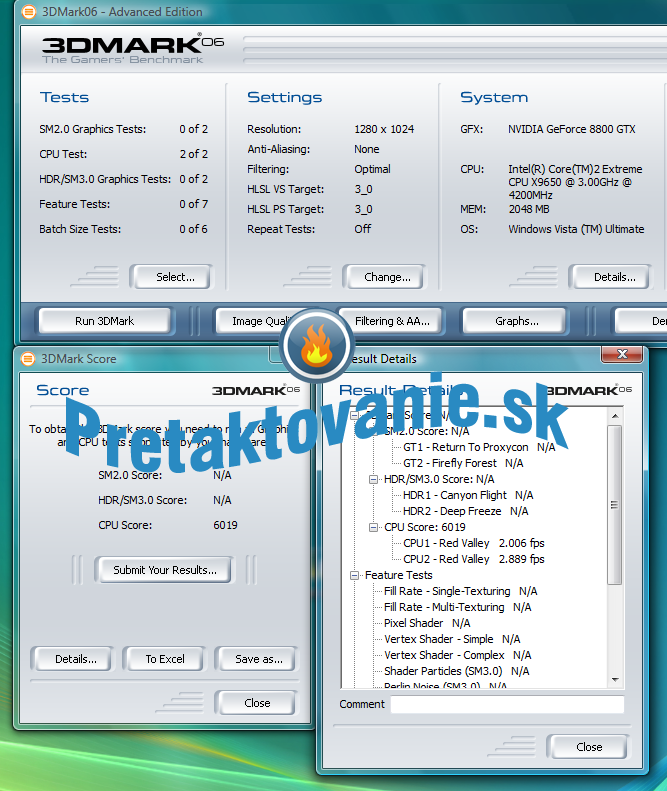Screen dimensions: 667x791
Task: Click the Result Details scrollbar thumb
Action: tap(615, 505)
